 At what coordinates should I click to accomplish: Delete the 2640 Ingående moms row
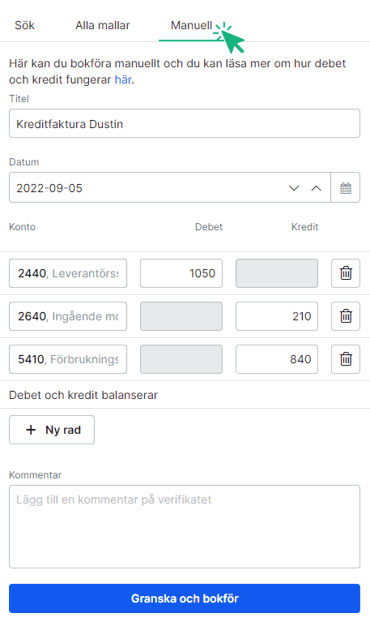click(x=346, y=316)
